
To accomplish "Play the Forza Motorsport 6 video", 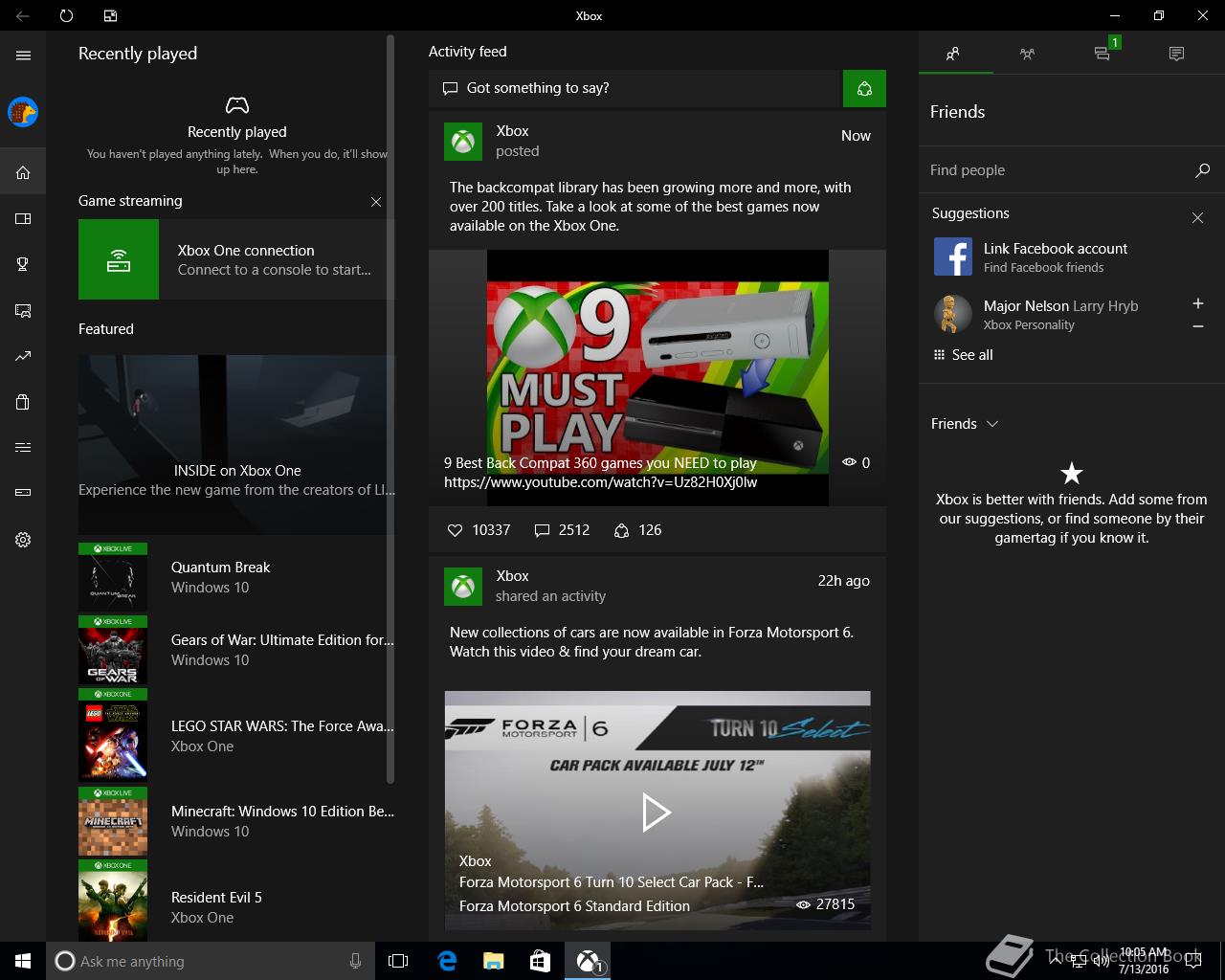I will tap(657, 813).
